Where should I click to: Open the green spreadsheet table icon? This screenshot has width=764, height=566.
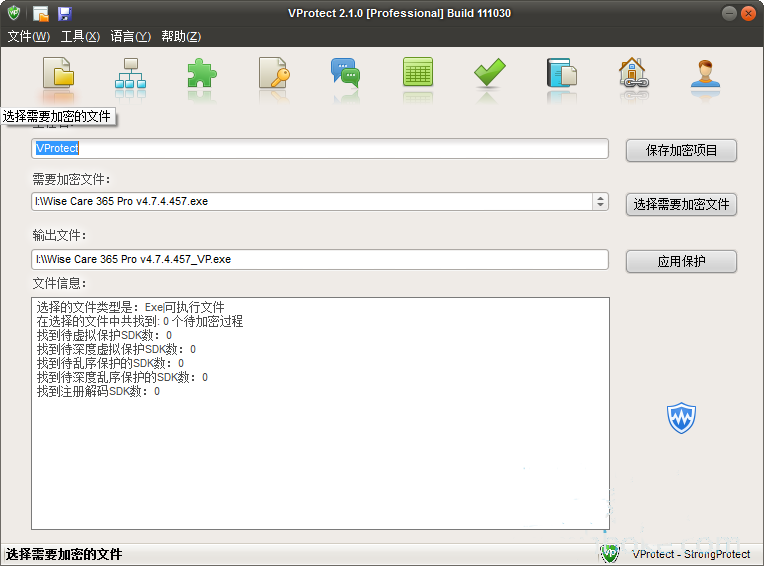coord(417,73)
